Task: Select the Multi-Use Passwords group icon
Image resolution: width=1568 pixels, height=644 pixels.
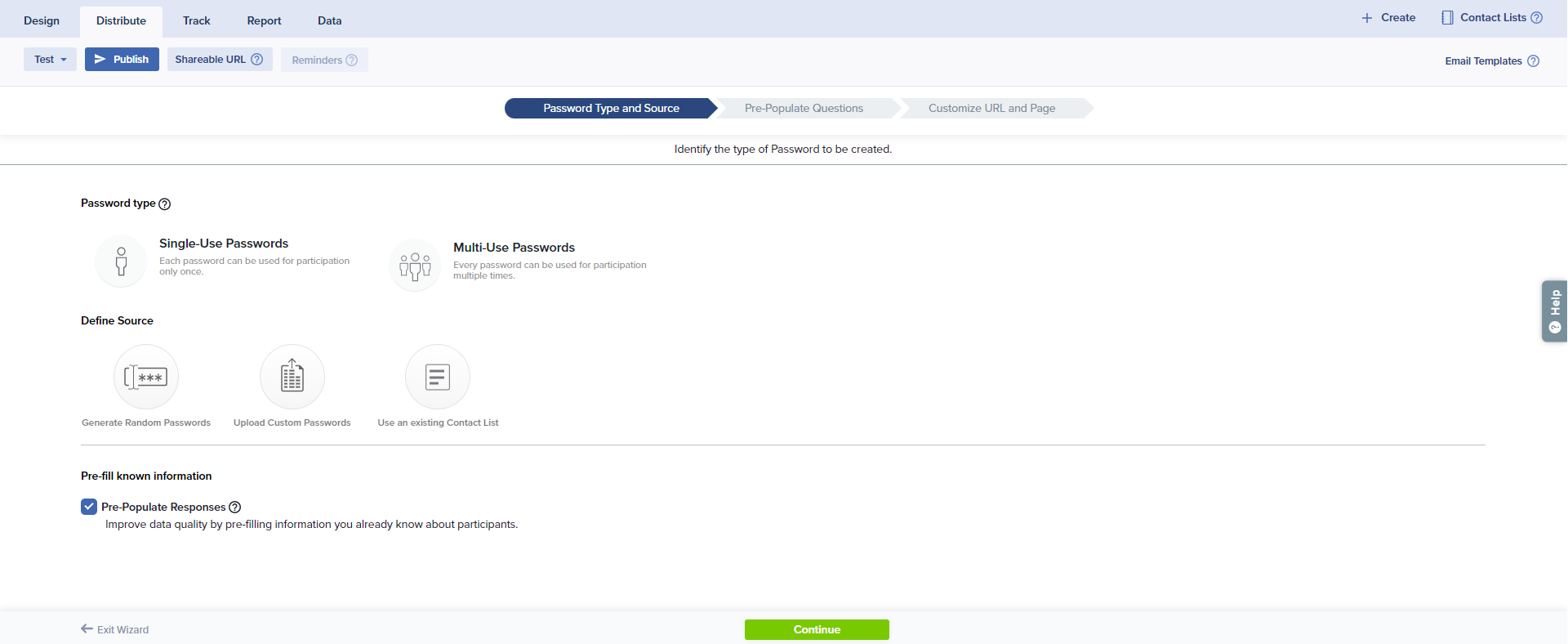Action: tap(415, 266)
